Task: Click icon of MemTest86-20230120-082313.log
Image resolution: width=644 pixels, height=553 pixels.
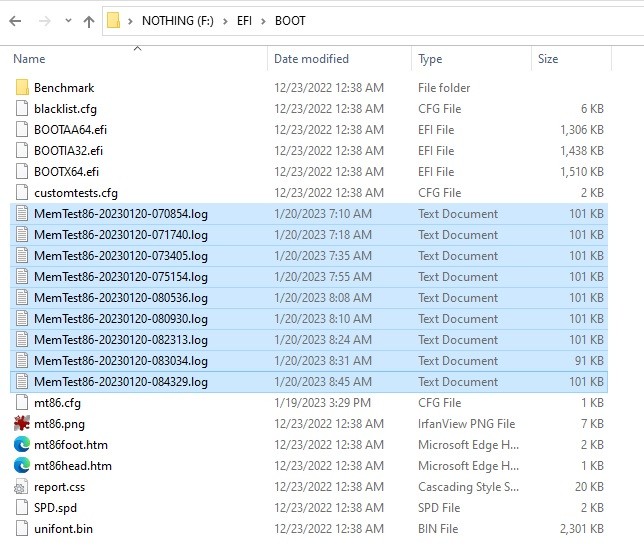Action: [22, 339]
